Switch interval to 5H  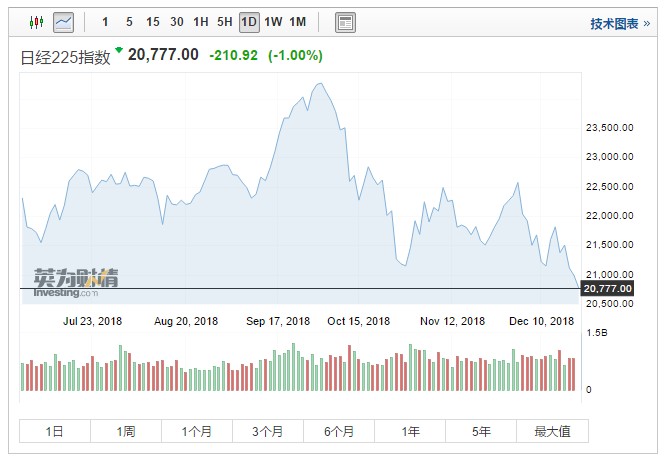click(x=225, y=22)
